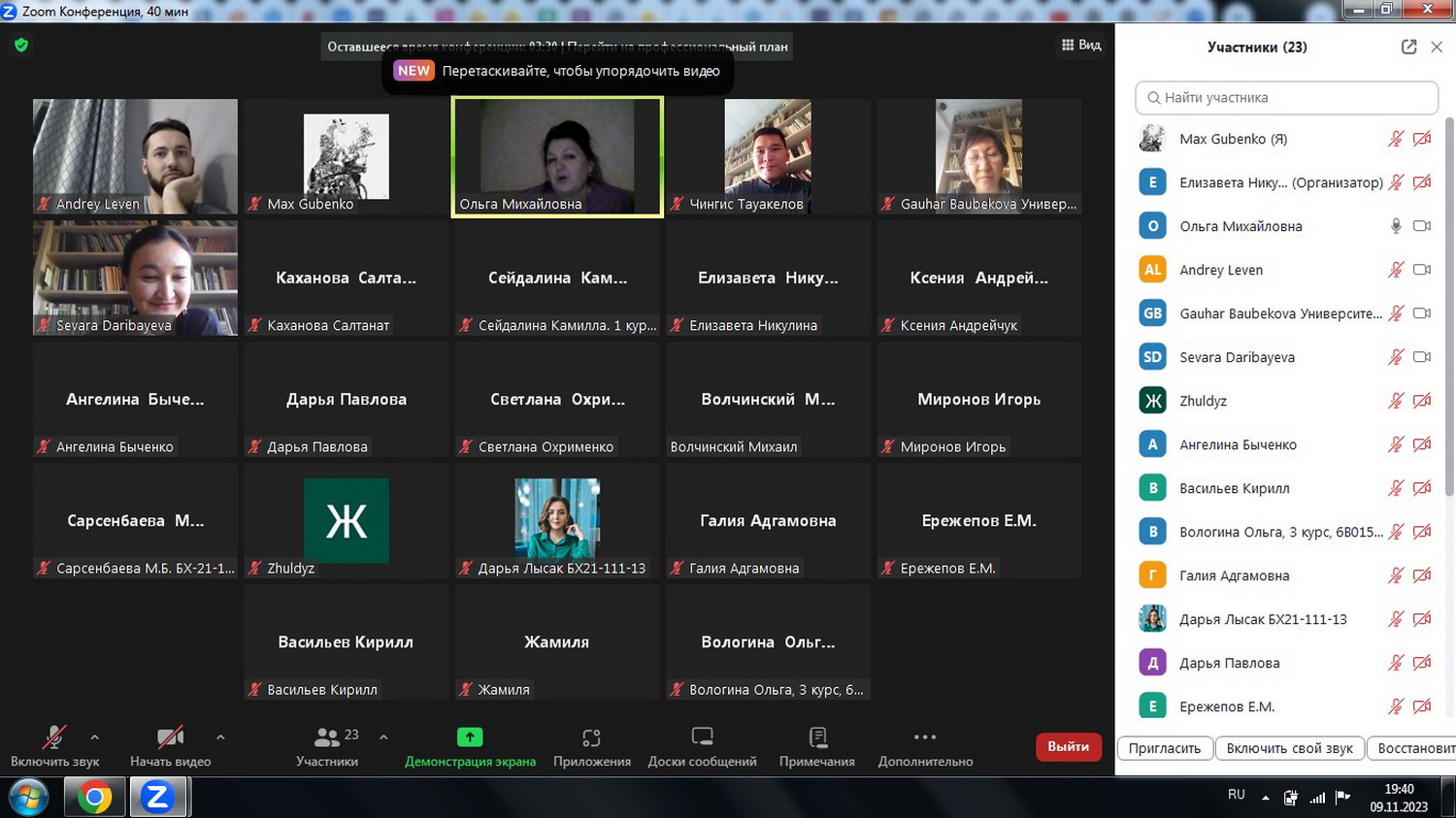Open the Вид layout menu
The image size is (1456, 818).
click(1081, 45)
